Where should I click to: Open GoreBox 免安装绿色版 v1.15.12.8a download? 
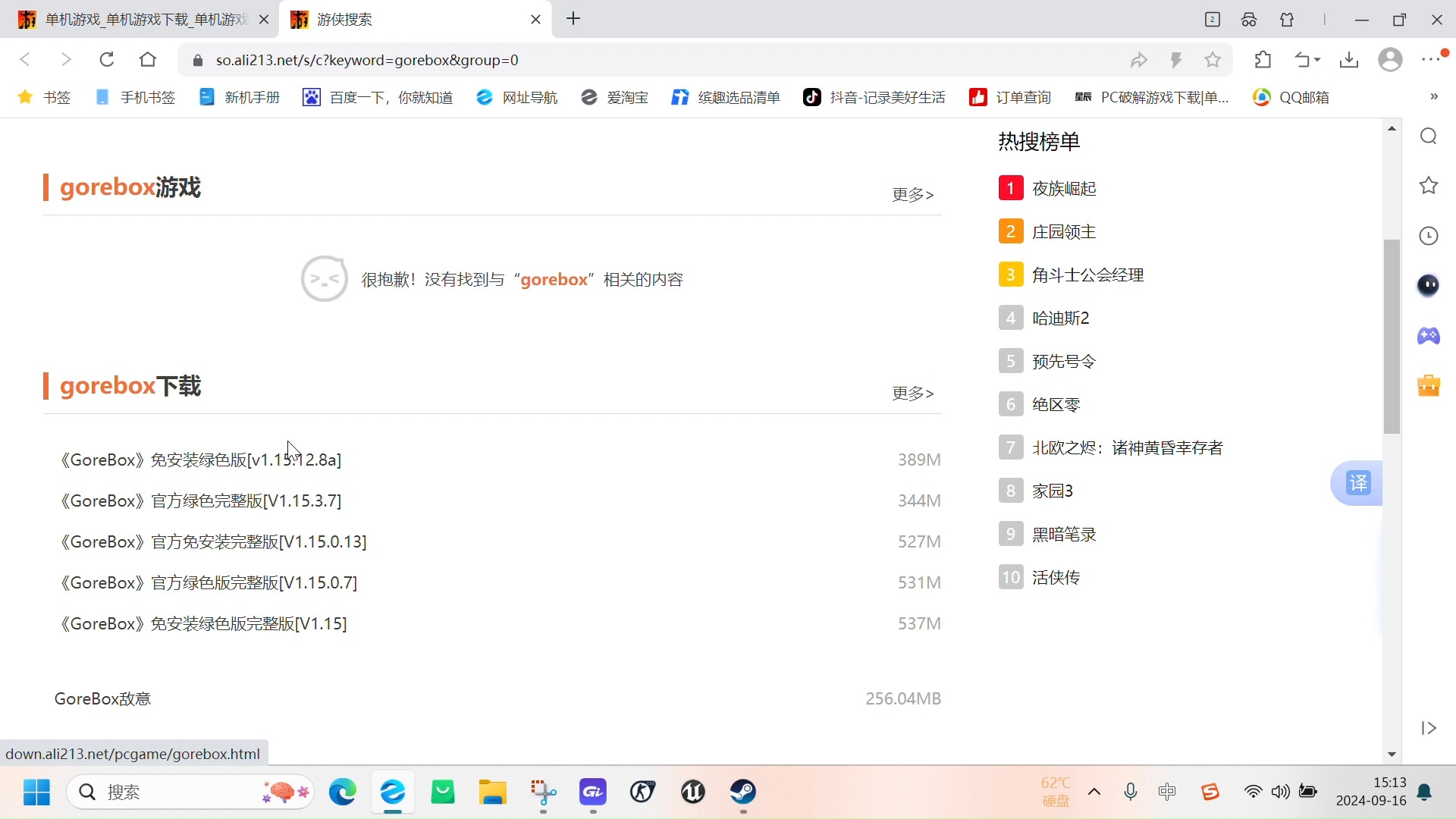(200, 460)
